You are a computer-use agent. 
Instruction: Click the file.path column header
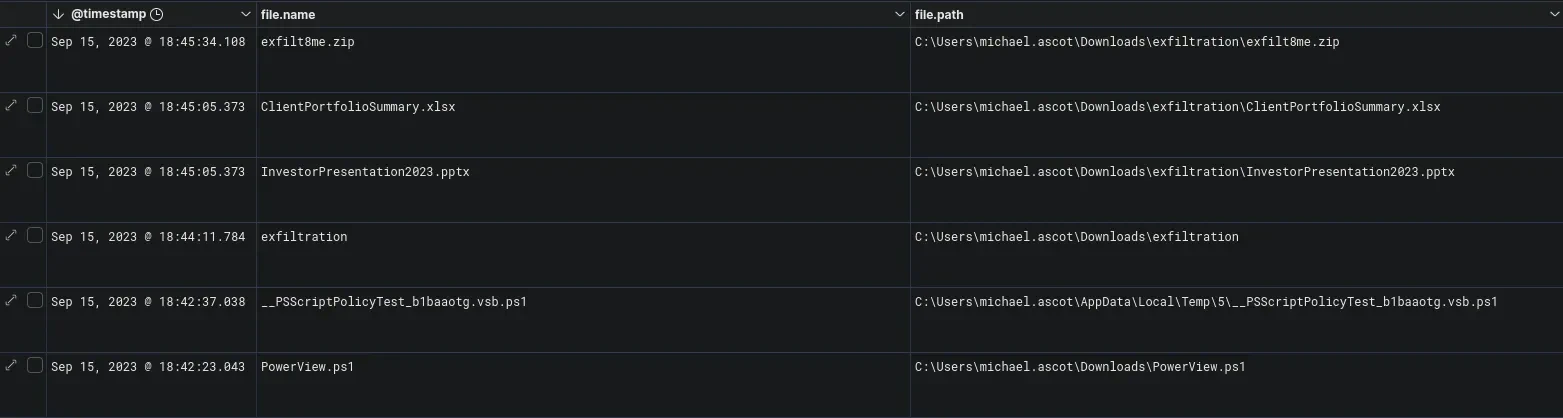pos(939,15)
